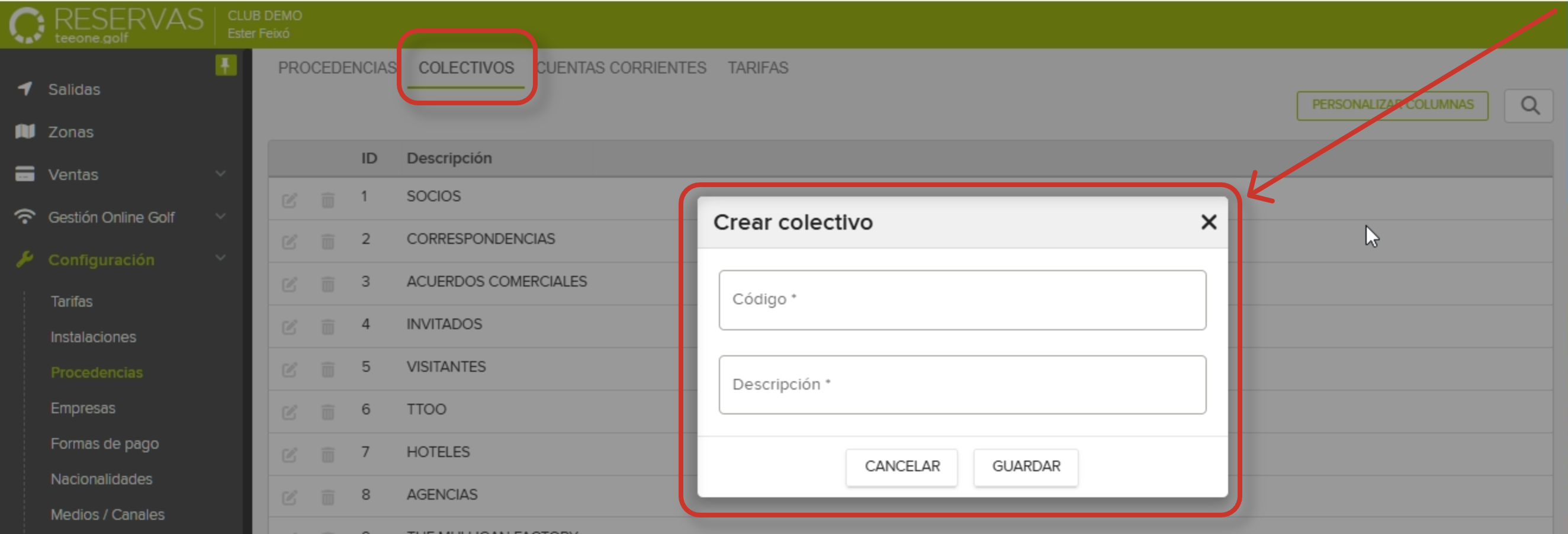The height and width of the screenshot is (534, 1568).
Task: Delete the SOCIOS row
Action: pos(327,200)
